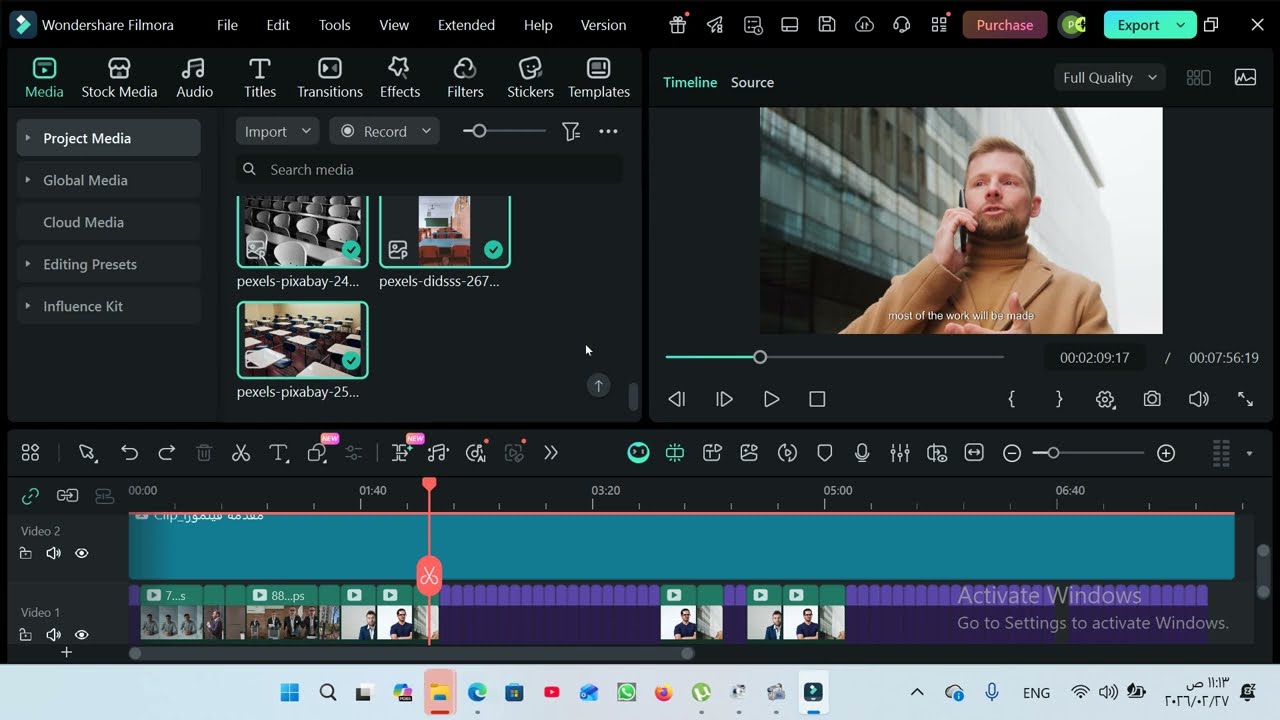Toggle lock on Video 2 track

pyautogui.click(x=26, y=553)
